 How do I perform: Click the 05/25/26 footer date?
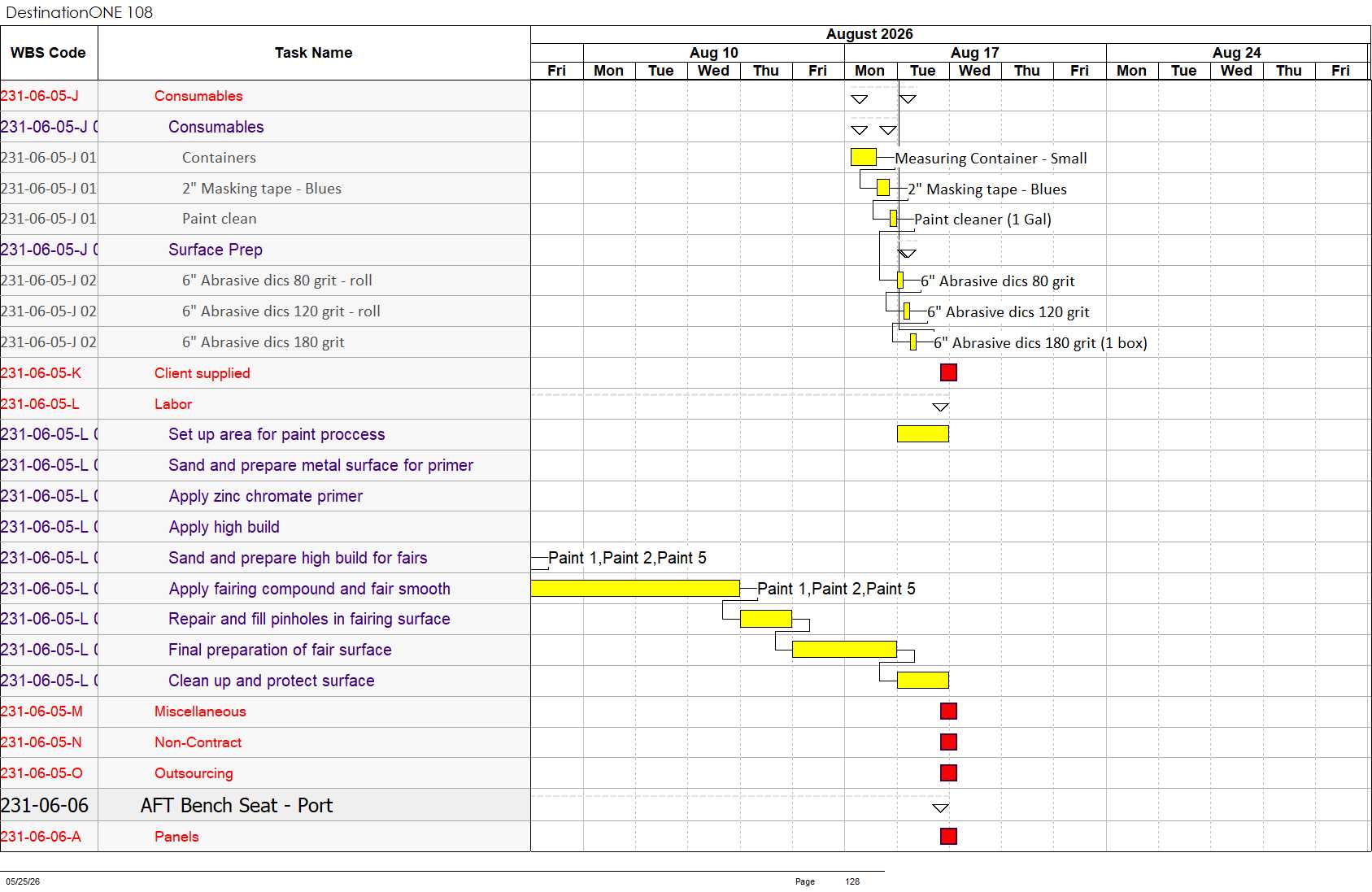23,881
